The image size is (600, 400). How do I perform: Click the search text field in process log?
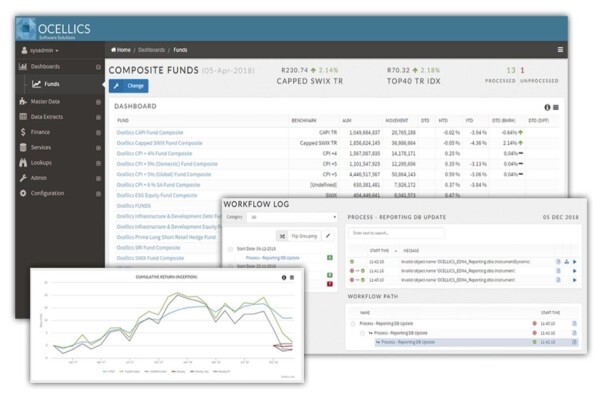pos(396,233)
